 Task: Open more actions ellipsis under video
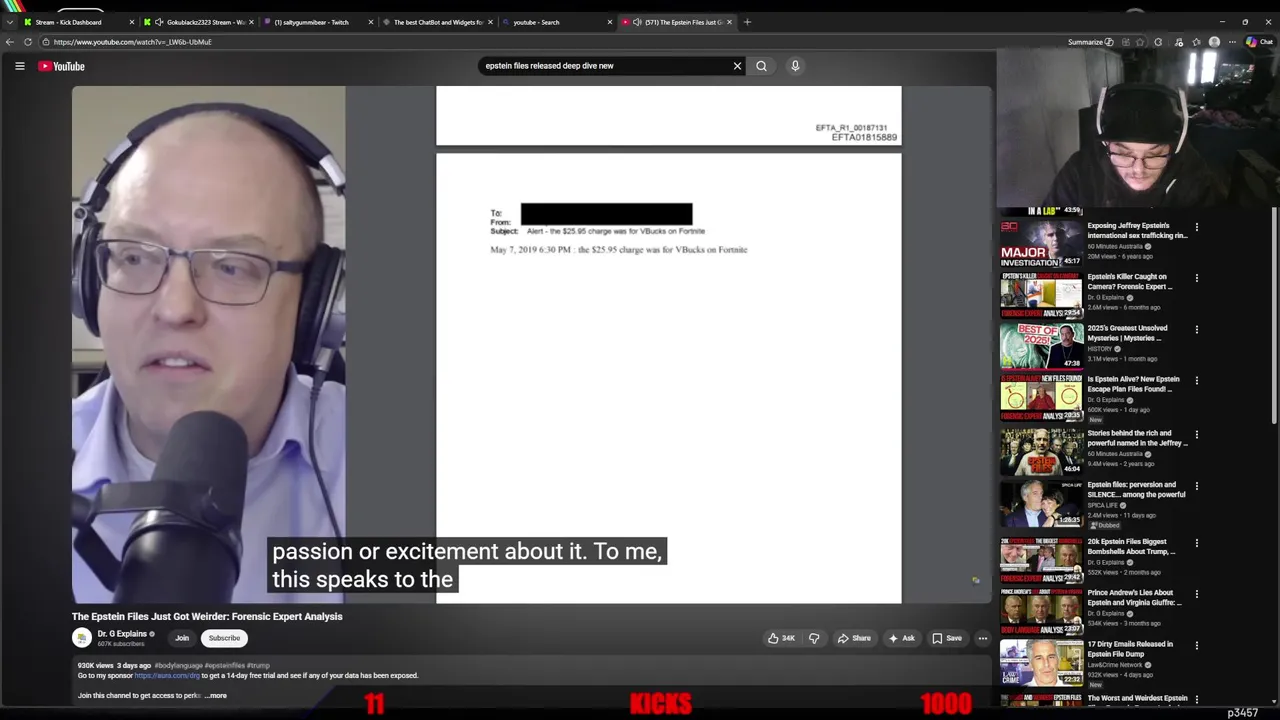(x=982, y=638)
